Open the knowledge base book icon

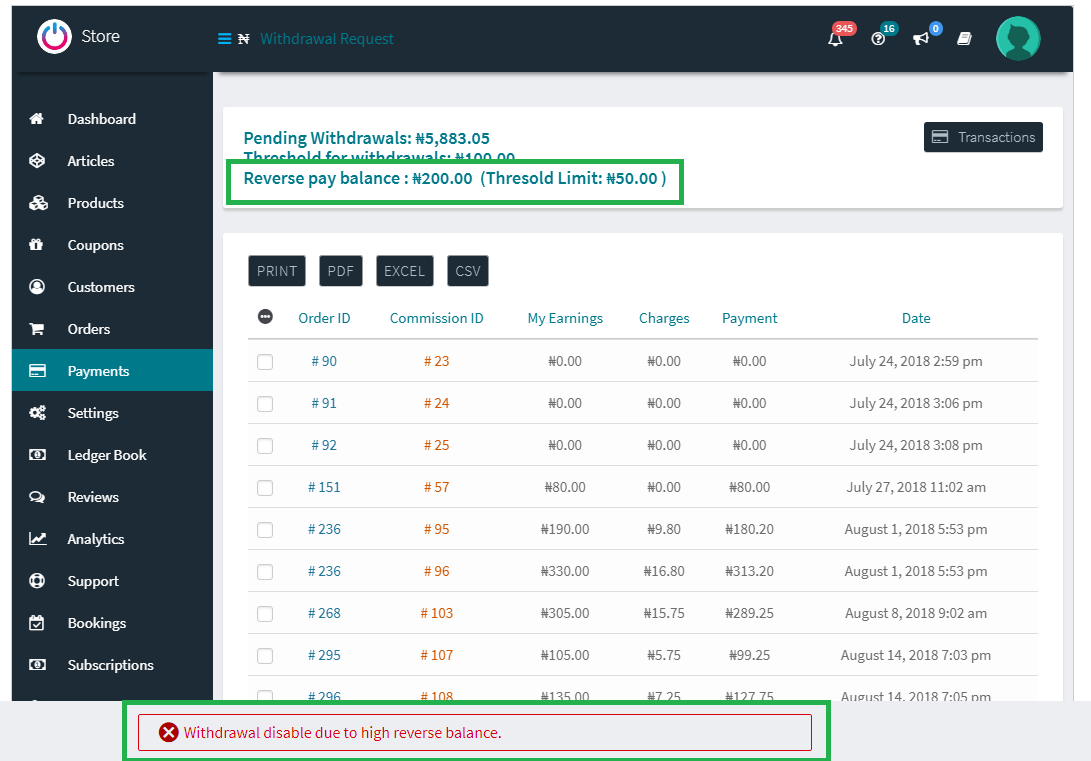(964, 39)
